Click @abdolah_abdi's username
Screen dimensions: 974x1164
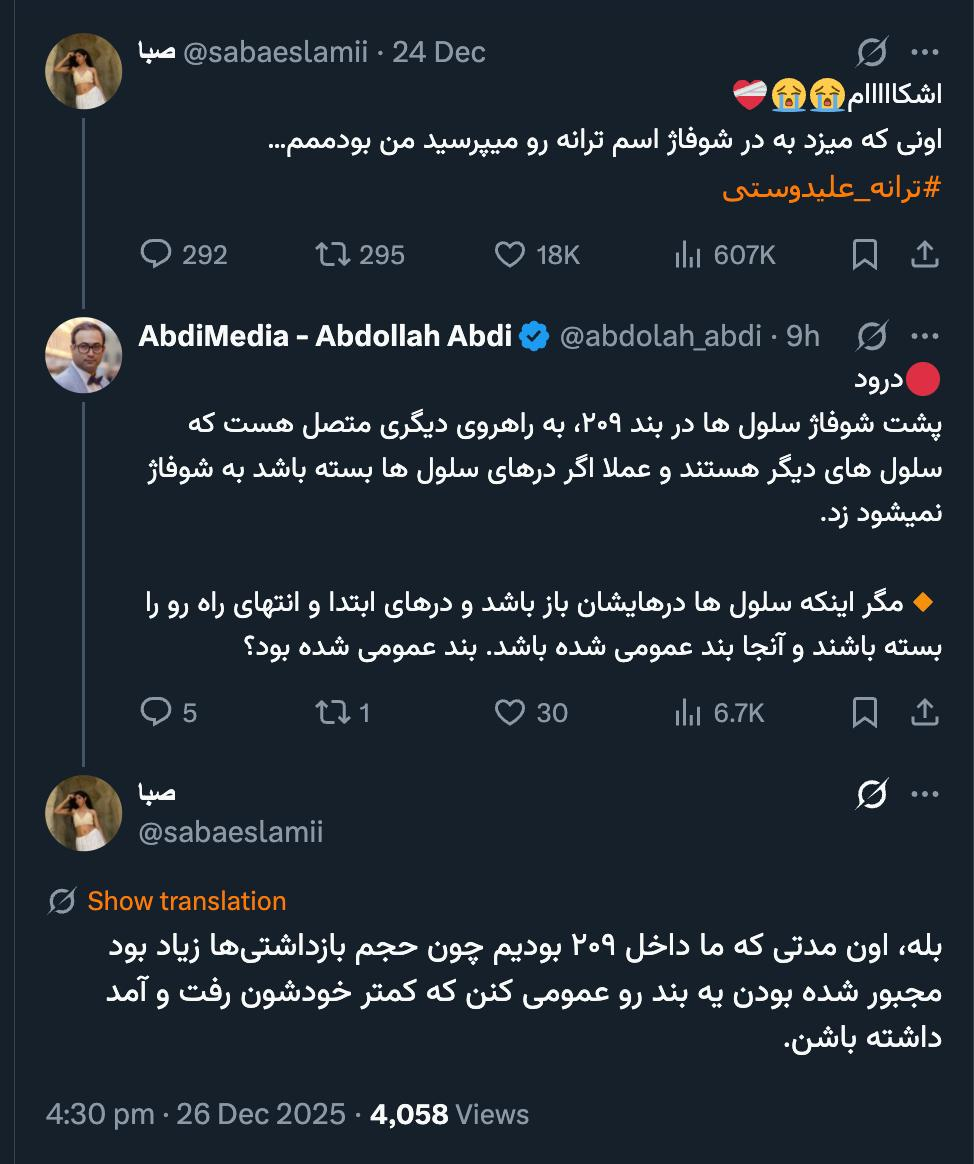click(660, 338)
